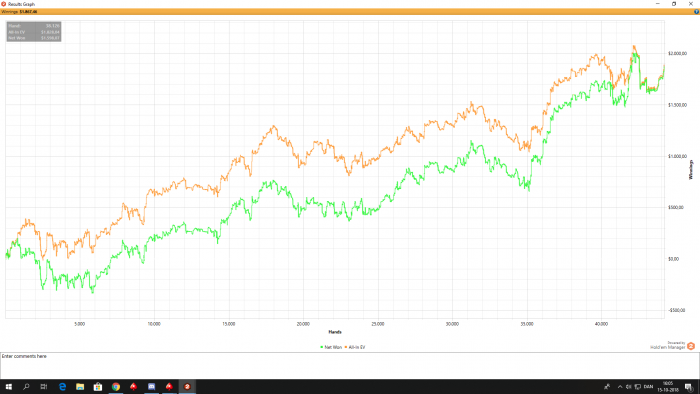700x394 pixels.
Task: Click the Hold'em Manager 2 logo
Action: tap(691, 346)
